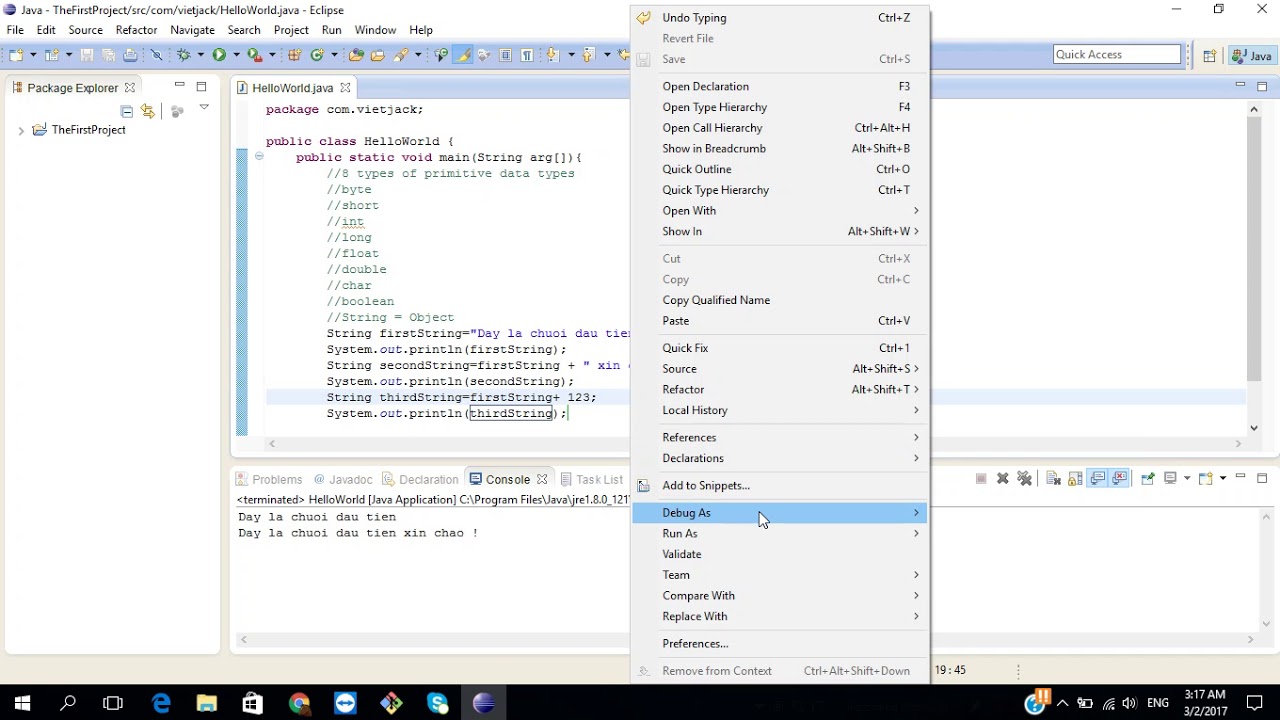Viewport: 1280px width, 720px height.
Task: Click the New file toolbar icon
Action: 16,55
